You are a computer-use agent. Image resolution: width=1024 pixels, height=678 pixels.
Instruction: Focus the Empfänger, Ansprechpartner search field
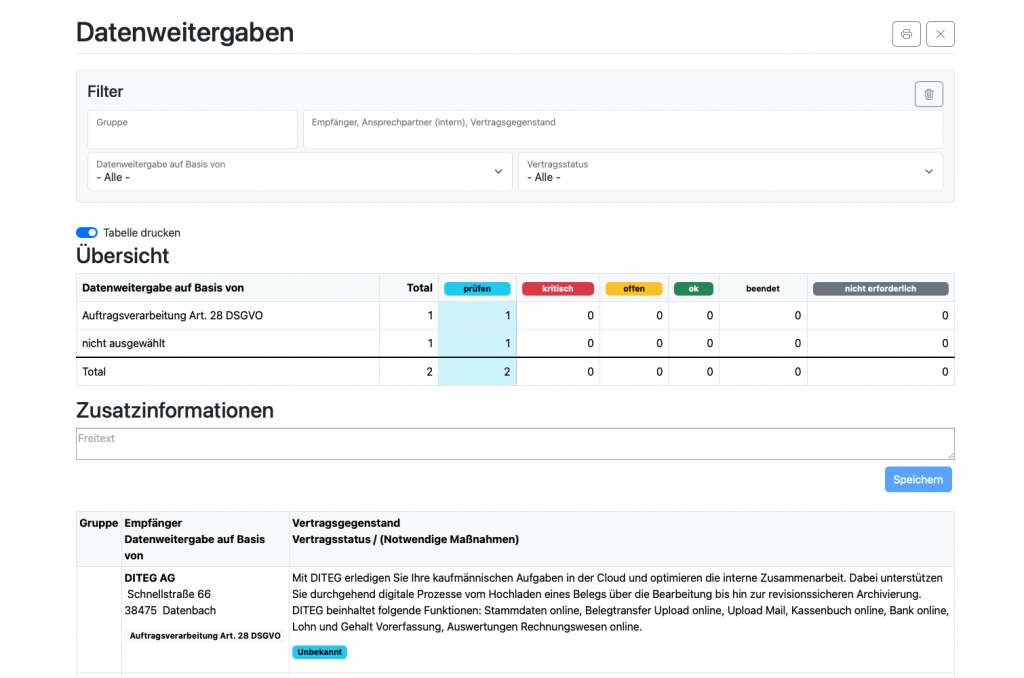622,130
